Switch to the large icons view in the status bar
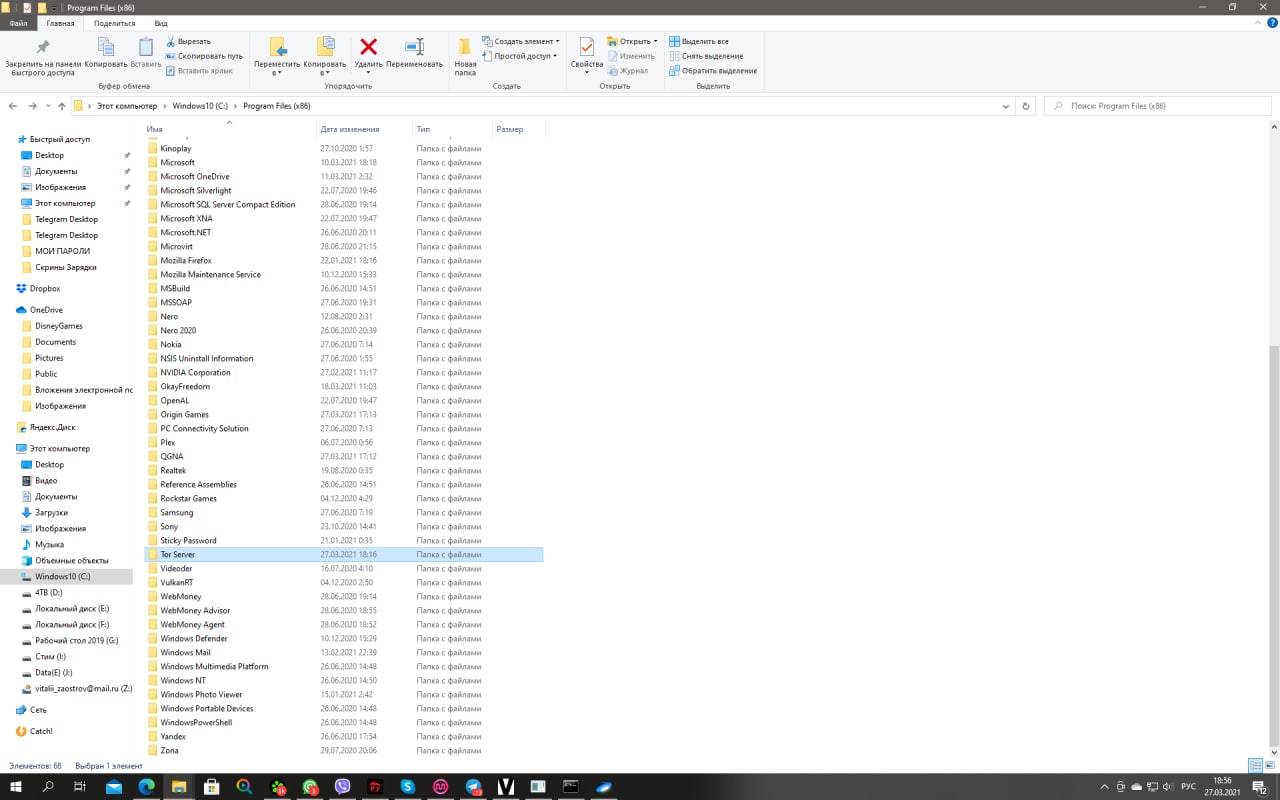This screenshot has height=800, width=1280. coord(1270,765)
